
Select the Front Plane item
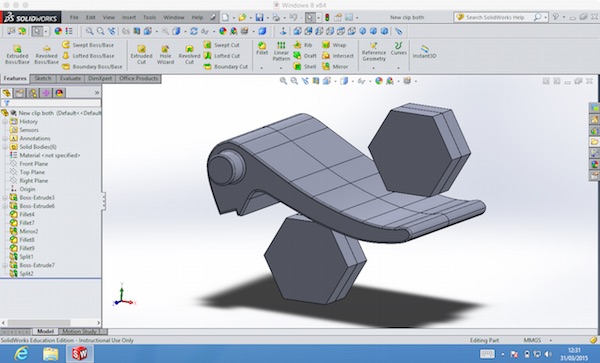[x=29, y=164]
